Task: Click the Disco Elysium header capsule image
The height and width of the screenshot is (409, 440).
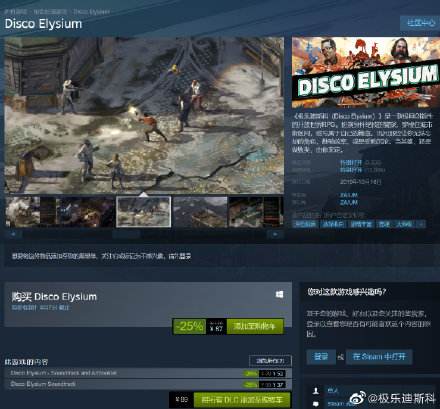Action: pos(366,72)
